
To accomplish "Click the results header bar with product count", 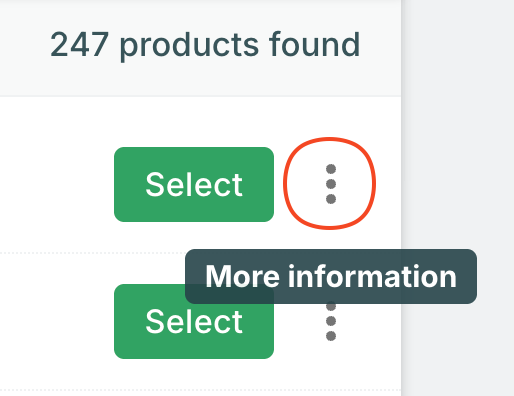I will [200, 48].
